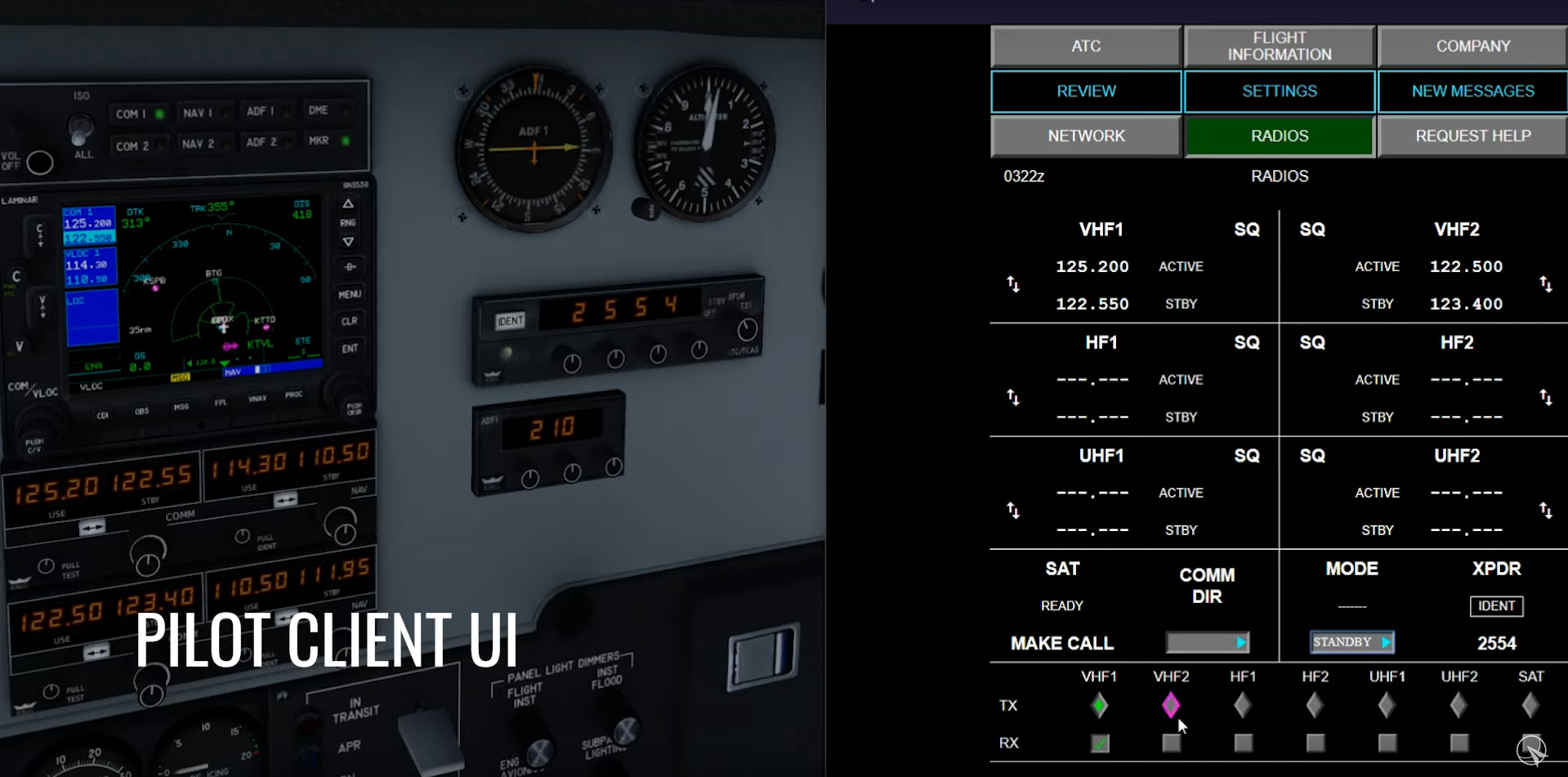The width and height of the screenshot is (1568, 777).
Task: Enable UHF1 RX checkbox
Action: pos(1387,743)
